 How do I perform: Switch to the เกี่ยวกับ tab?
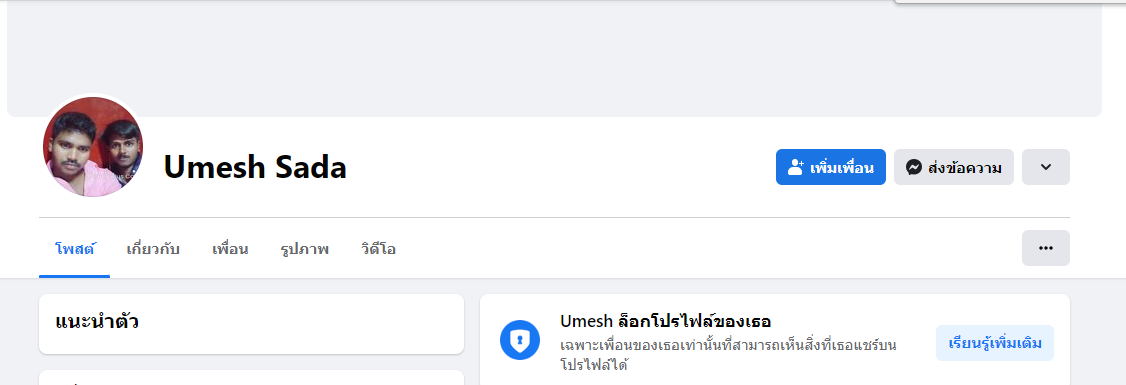click(153, 249)
